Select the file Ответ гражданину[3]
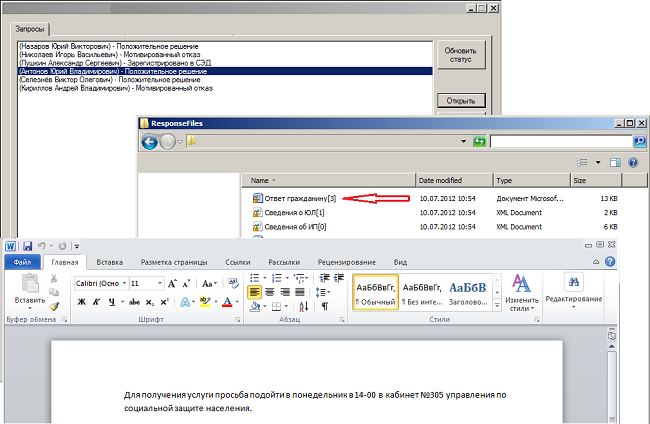650x424 pixels. tap(294, 199)
